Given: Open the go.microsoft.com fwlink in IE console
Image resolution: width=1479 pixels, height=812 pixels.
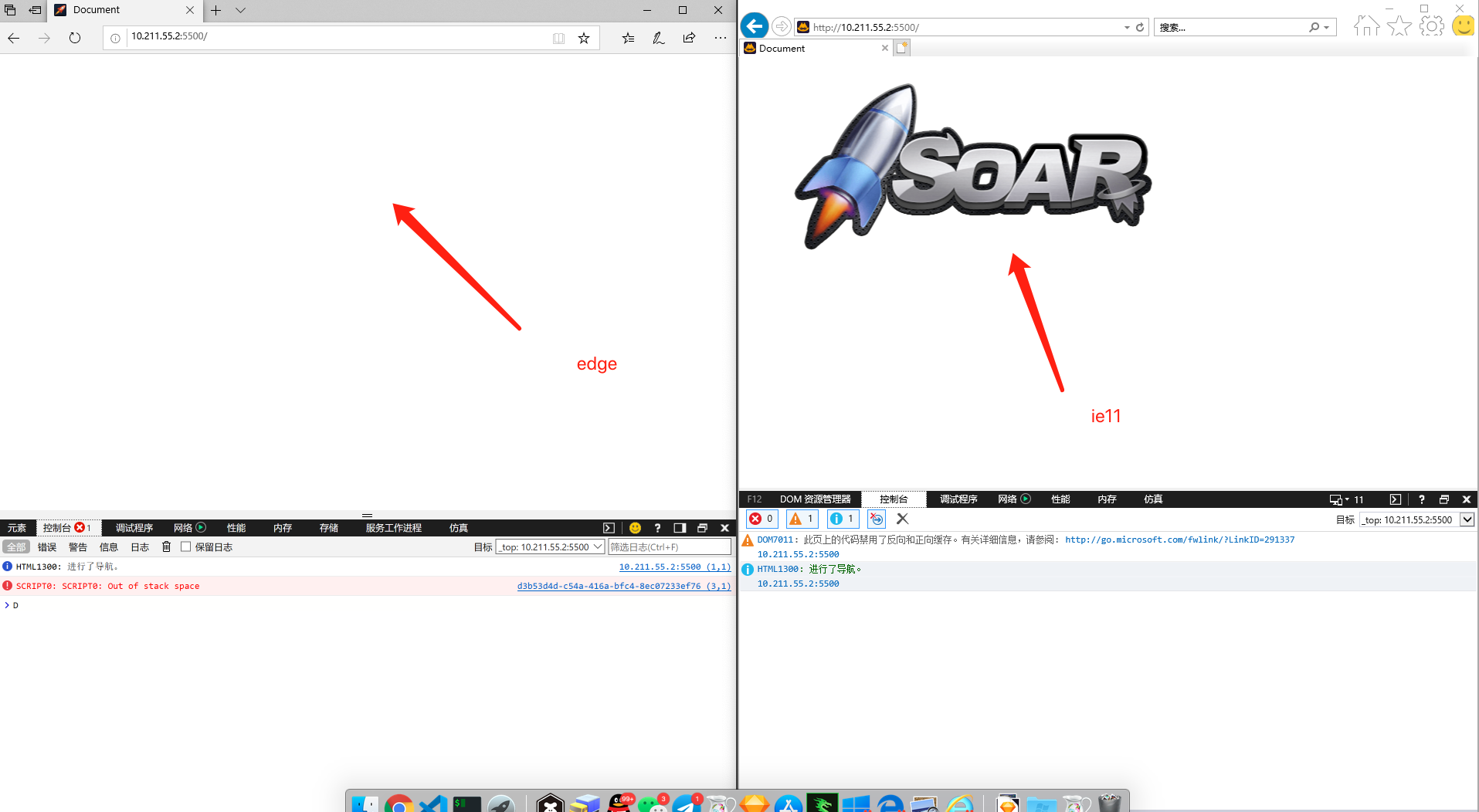Looking at the screenshot, I should (x=1179, y=539).
